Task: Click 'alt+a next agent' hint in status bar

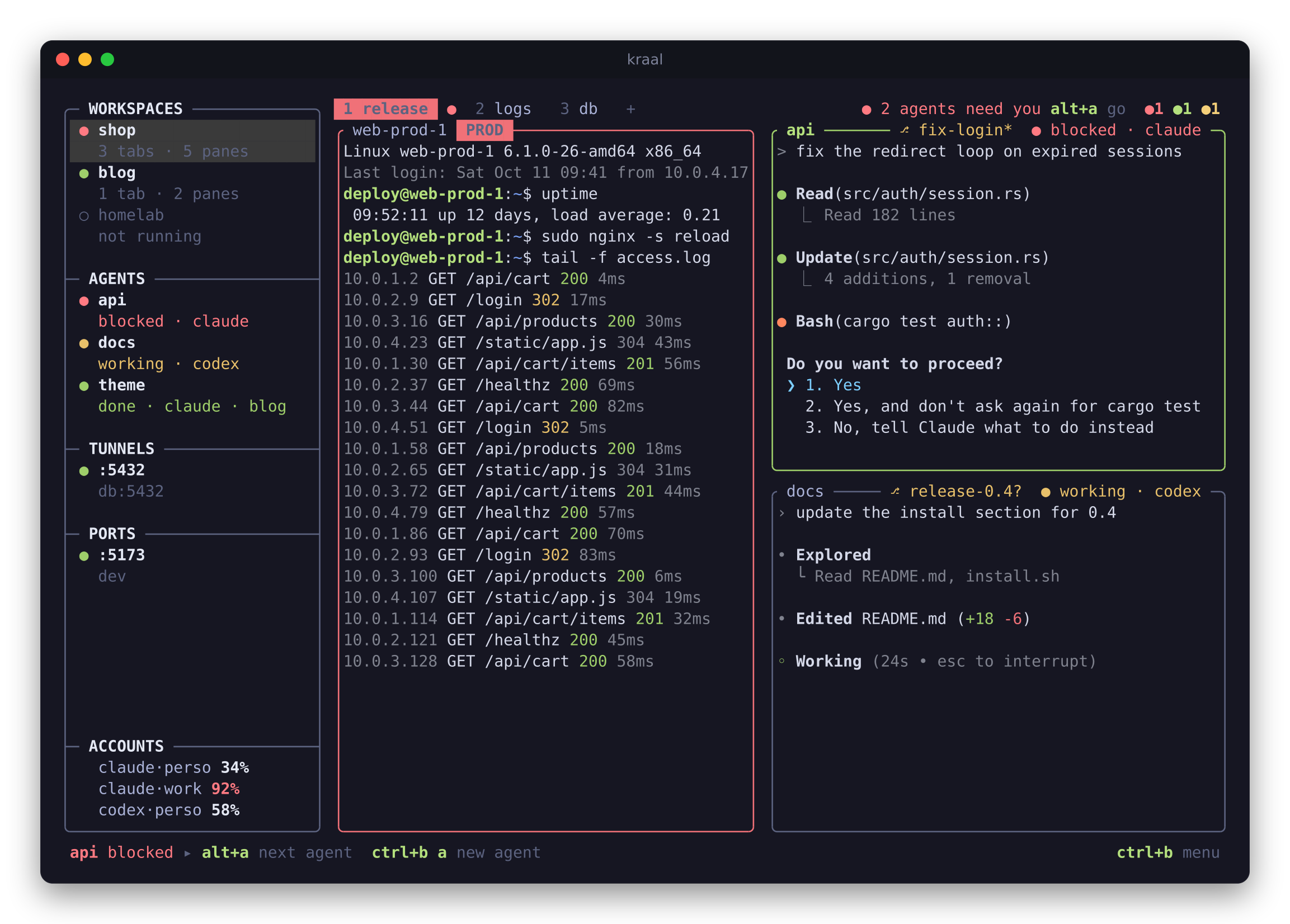Action: (x=277, y=852)
